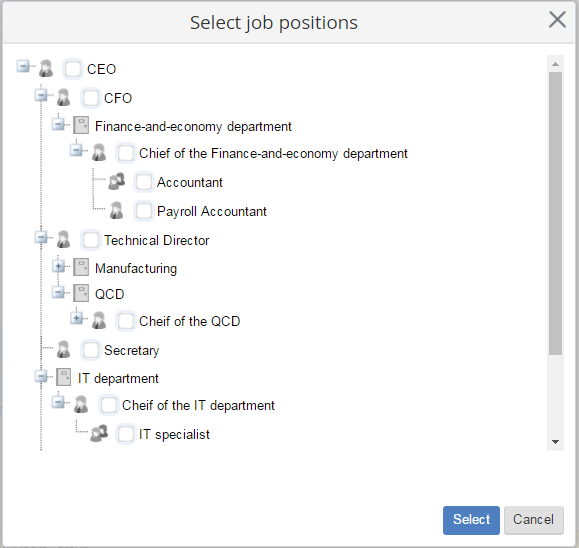This screenshot has height=548, width=579.
Task: Click the CEO person icon
Action: [46, 69]
